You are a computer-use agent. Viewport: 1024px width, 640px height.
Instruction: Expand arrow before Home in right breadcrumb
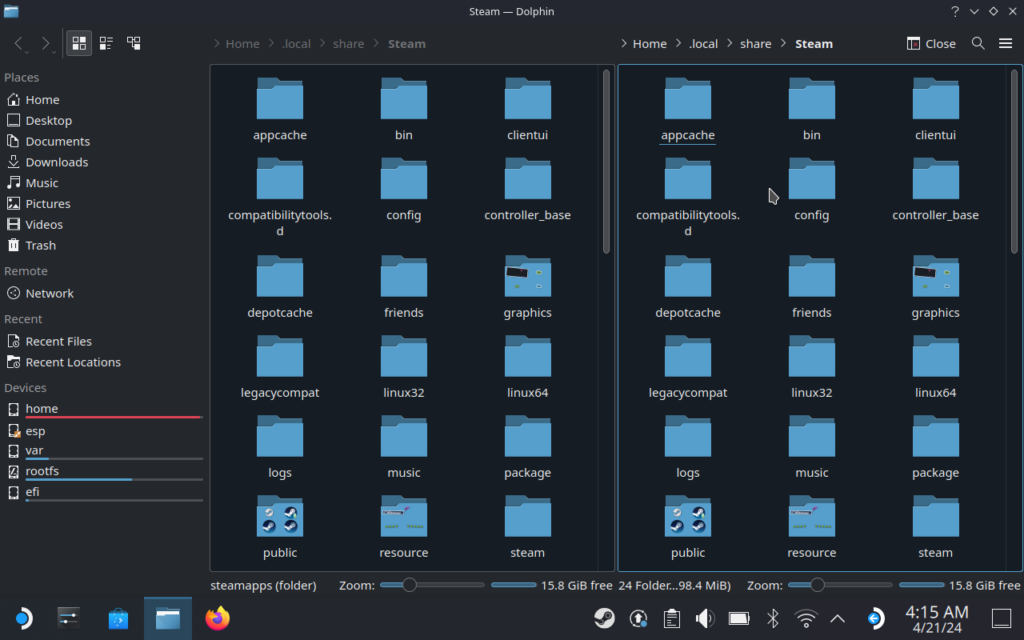624,44
